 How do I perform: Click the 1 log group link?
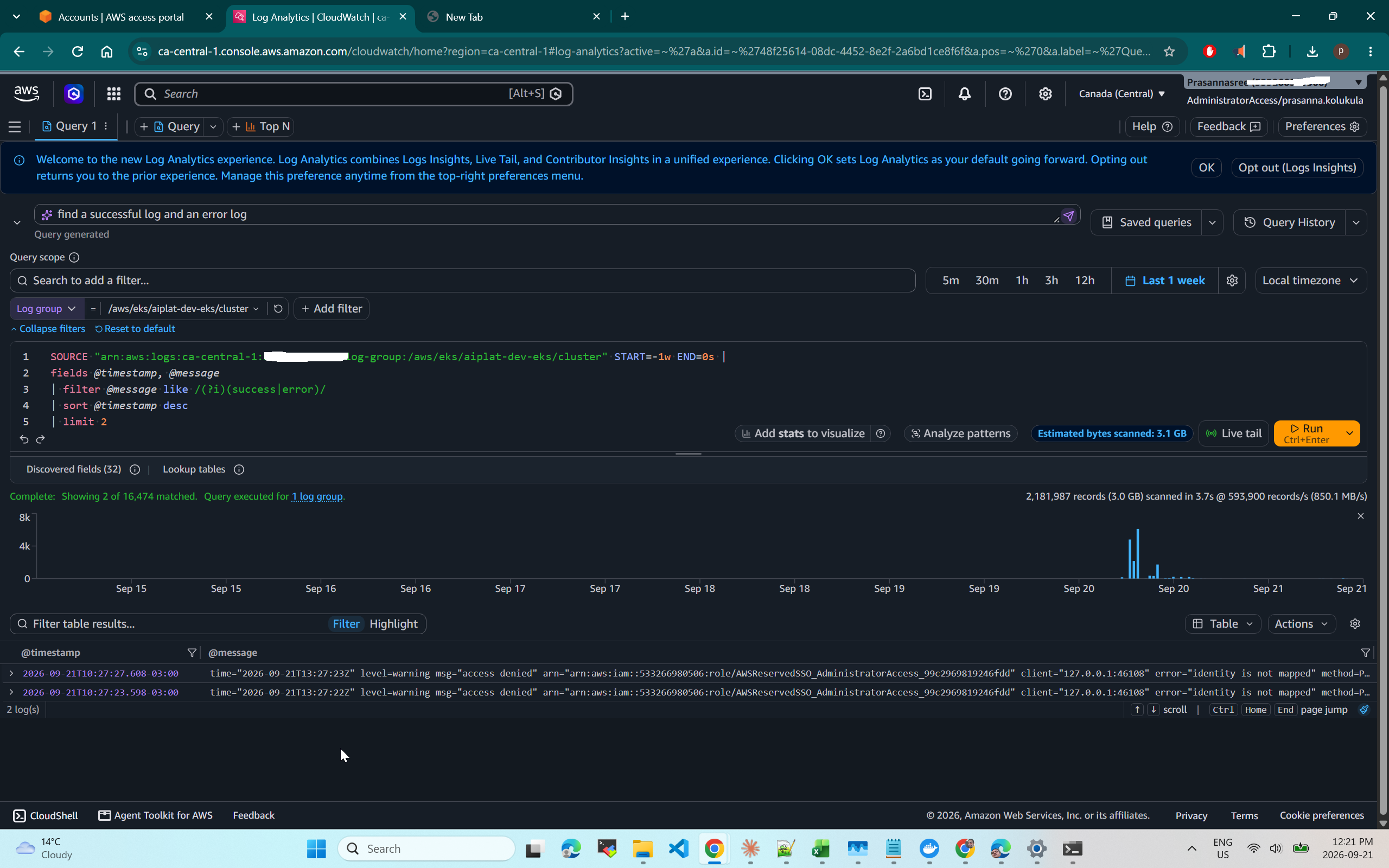317,496
